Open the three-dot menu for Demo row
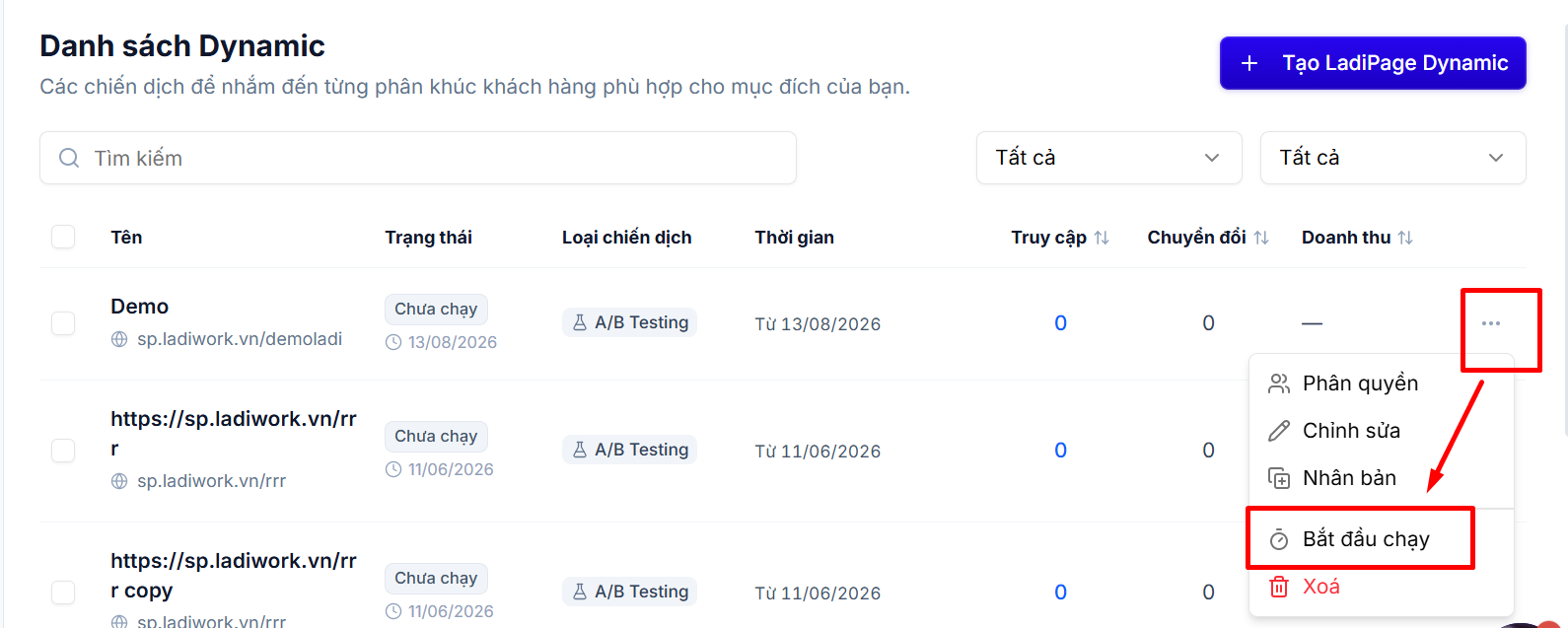This screenshot has height=628, width=1568. click(x=1490, y=323)
